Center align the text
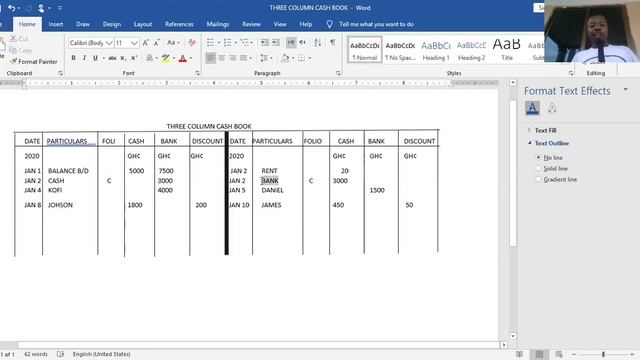The height and width of the screenshot is (360, 640). pos(222,58)
